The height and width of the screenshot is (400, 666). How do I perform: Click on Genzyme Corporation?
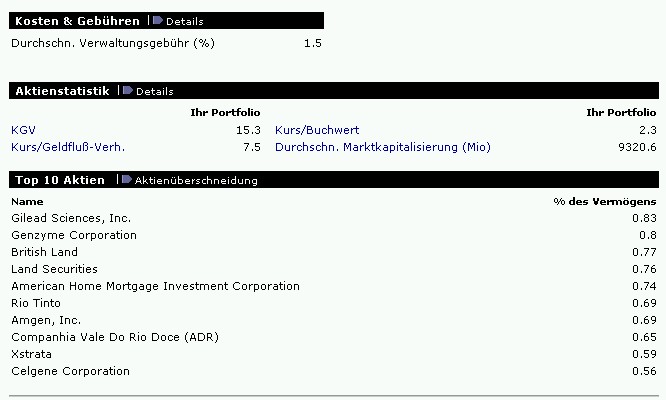pos(74,235)
